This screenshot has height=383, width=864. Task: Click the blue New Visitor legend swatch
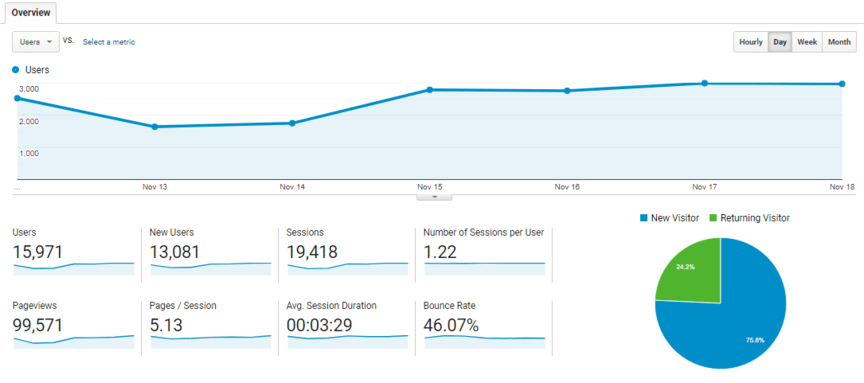pos(643,218)
